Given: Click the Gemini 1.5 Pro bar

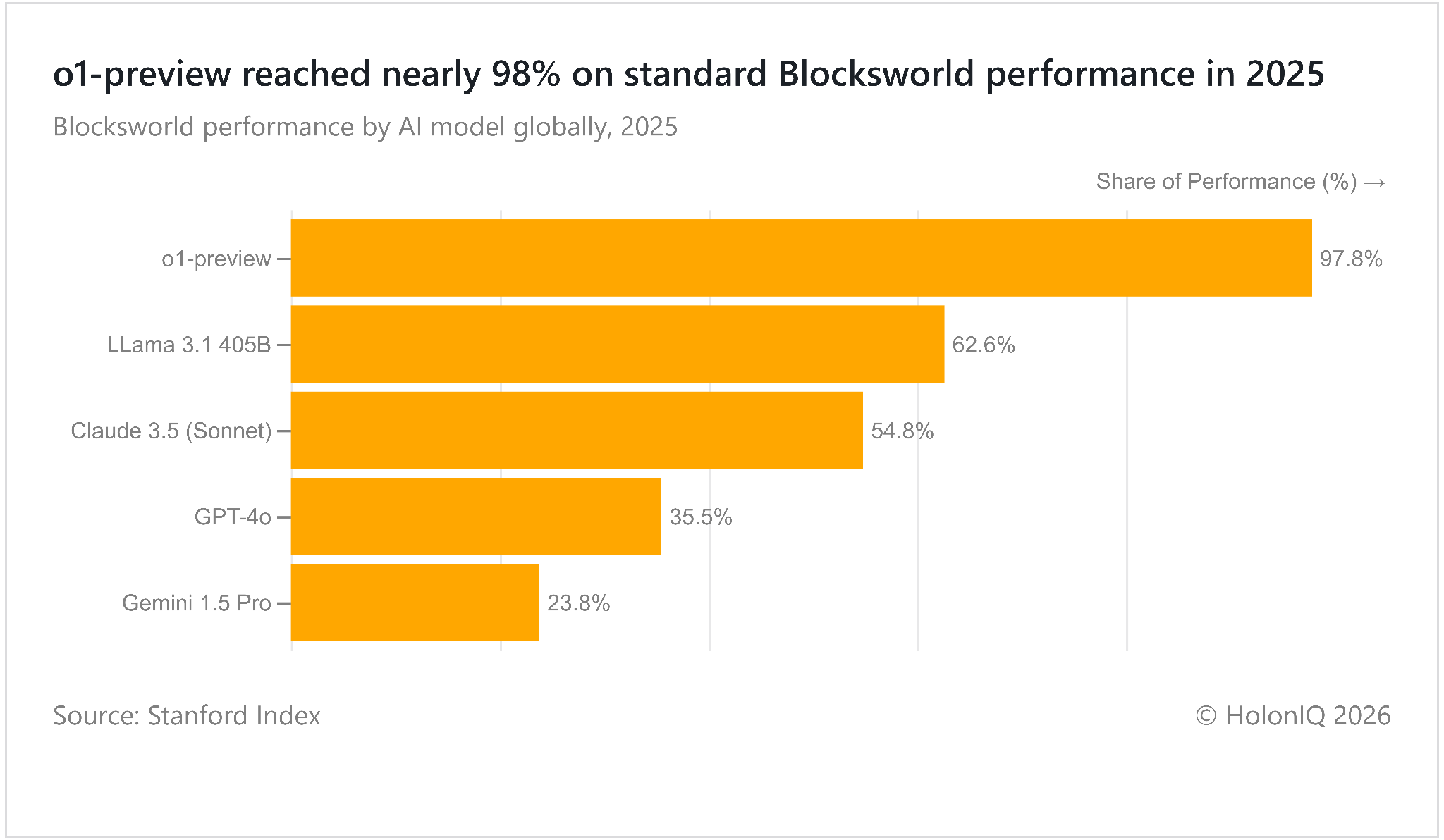Looking at the screenshot, I should 415,603.
